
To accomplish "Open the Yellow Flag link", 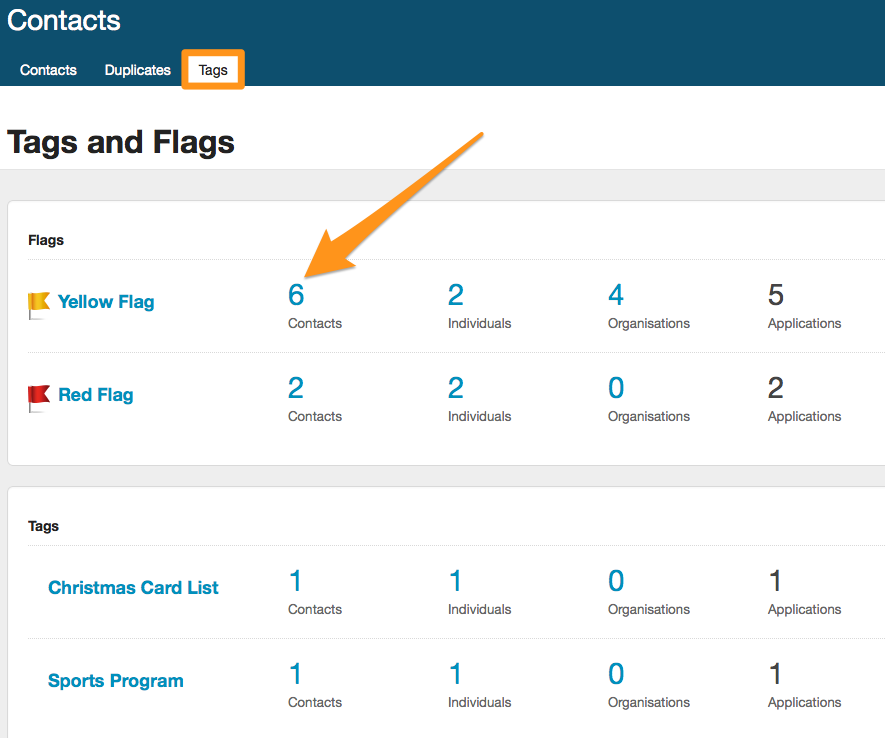I will coord(106,302).
